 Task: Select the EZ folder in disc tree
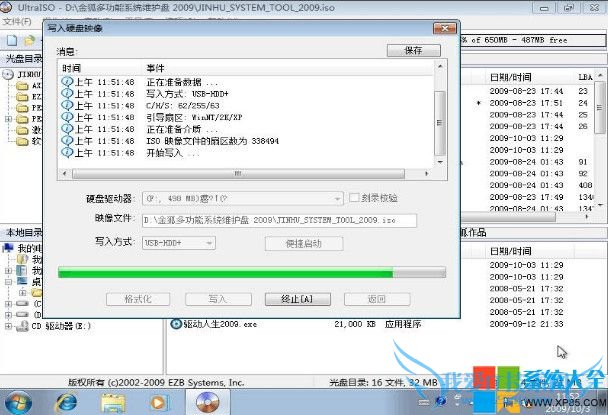22,96
